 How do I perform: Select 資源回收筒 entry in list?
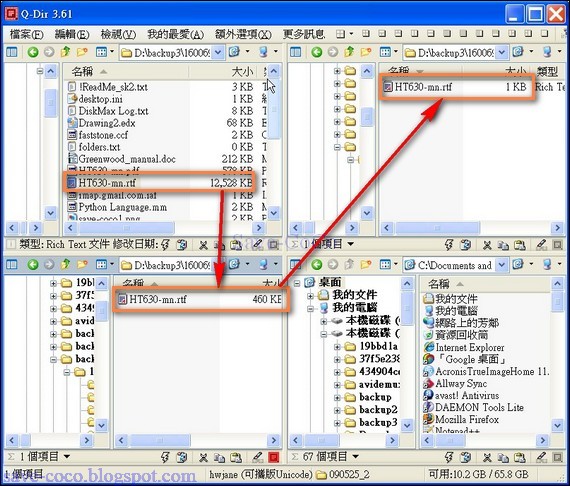[455, 335]
